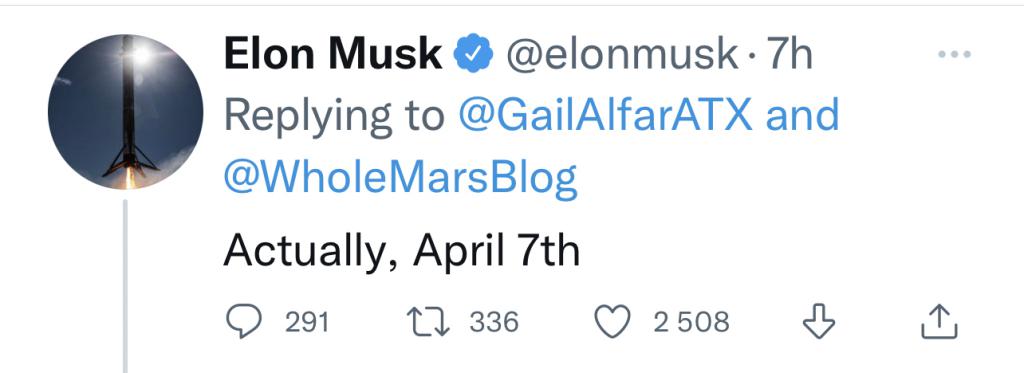Tap the downvote arrow icon
Image resolution: width=1024 pixels, height=373 pixels.
click(819, 321)
